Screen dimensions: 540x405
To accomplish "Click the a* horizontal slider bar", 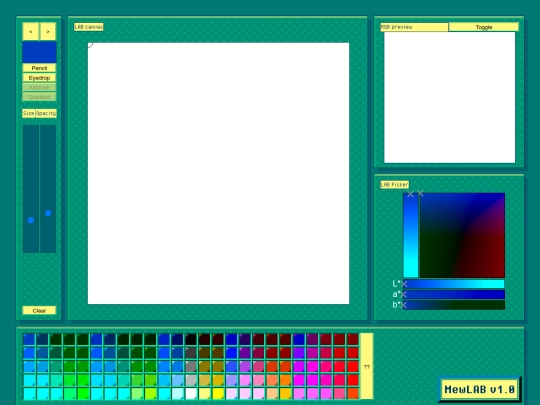I will (454, 294).
